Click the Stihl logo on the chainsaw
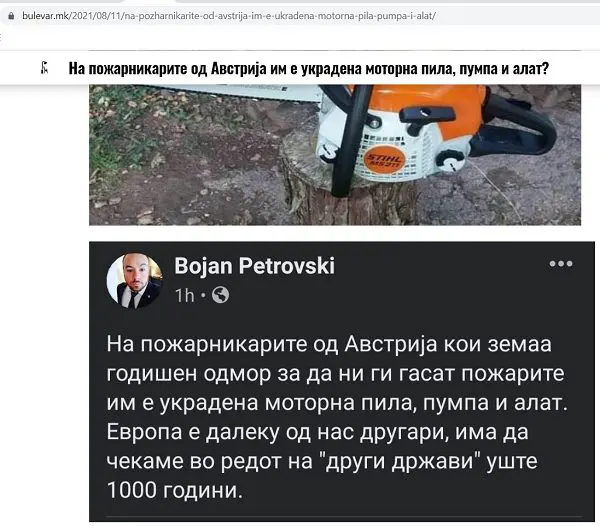The image size is (600, 526). 383,160
